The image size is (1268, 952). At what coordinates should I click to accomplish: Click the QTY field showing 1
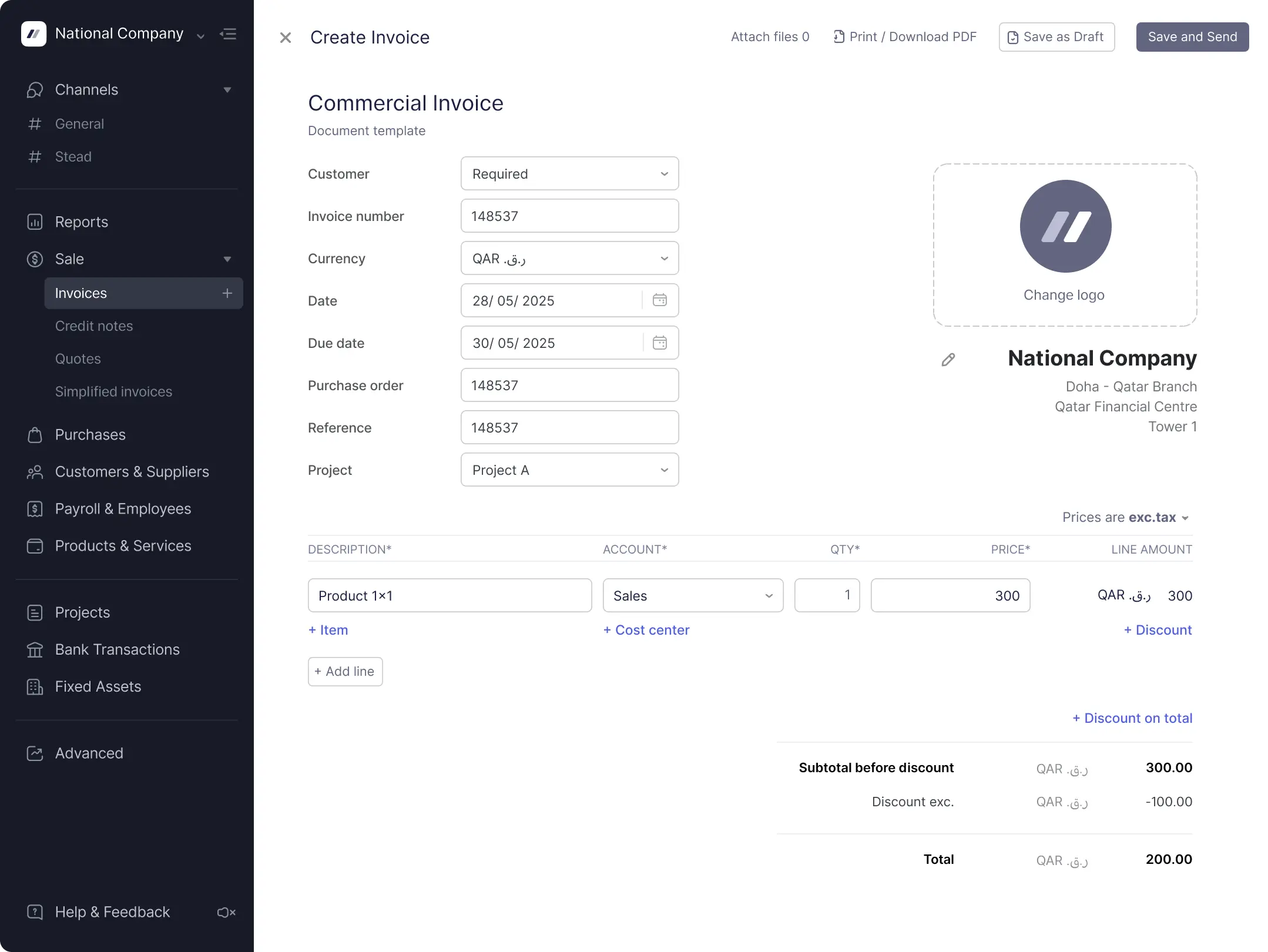pyautogui.click(x=827, y=595)
